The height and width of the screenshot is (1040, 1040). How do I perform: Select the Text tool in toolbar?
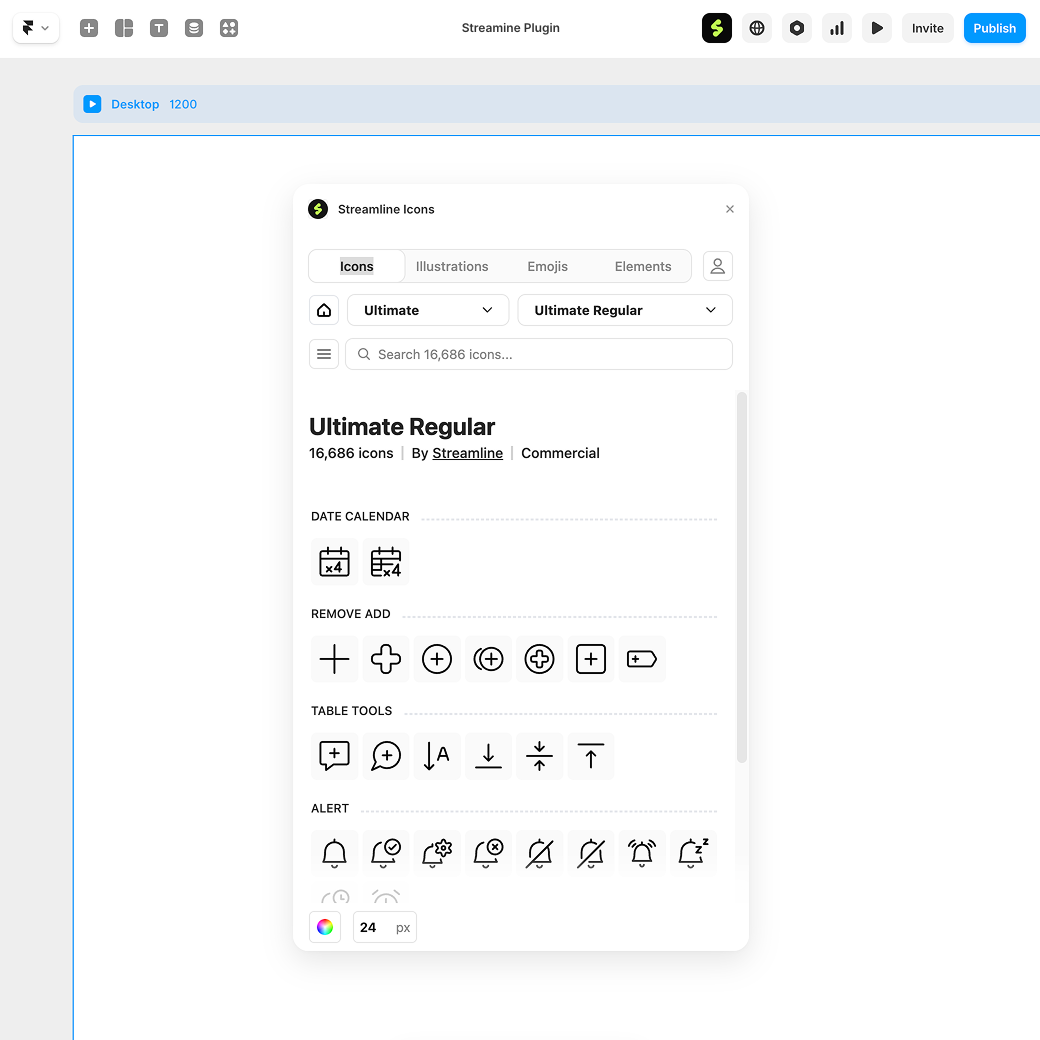pyautogui.click(x=159, y=28)
